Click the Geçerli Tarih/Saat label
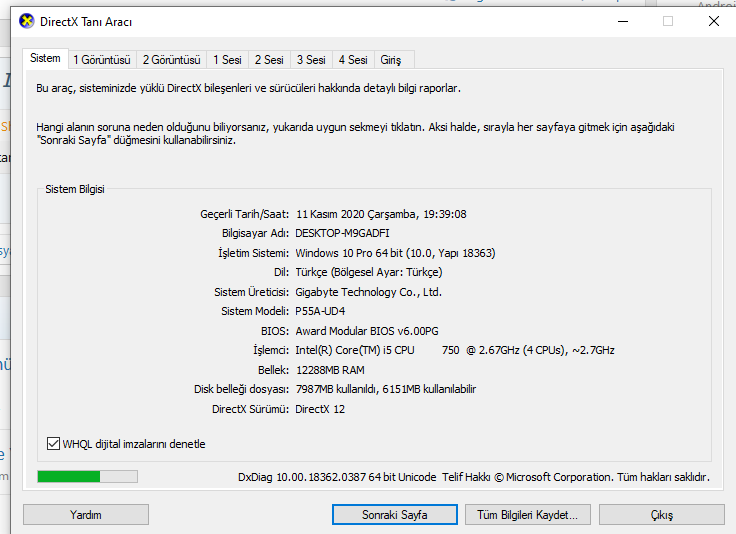 pyautogui.click(x=245, y=214)
